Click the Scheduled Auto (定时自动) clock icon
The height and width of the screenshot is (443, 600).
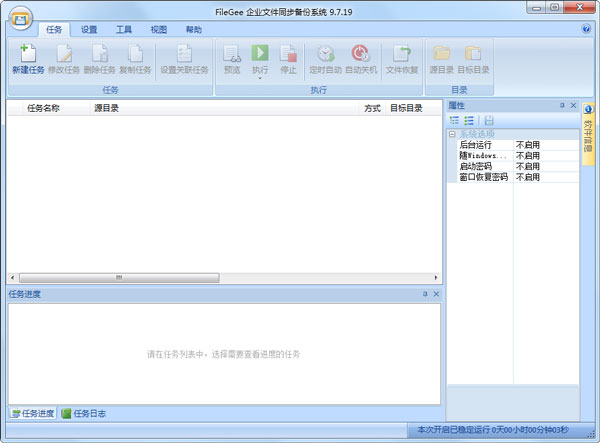326,54
